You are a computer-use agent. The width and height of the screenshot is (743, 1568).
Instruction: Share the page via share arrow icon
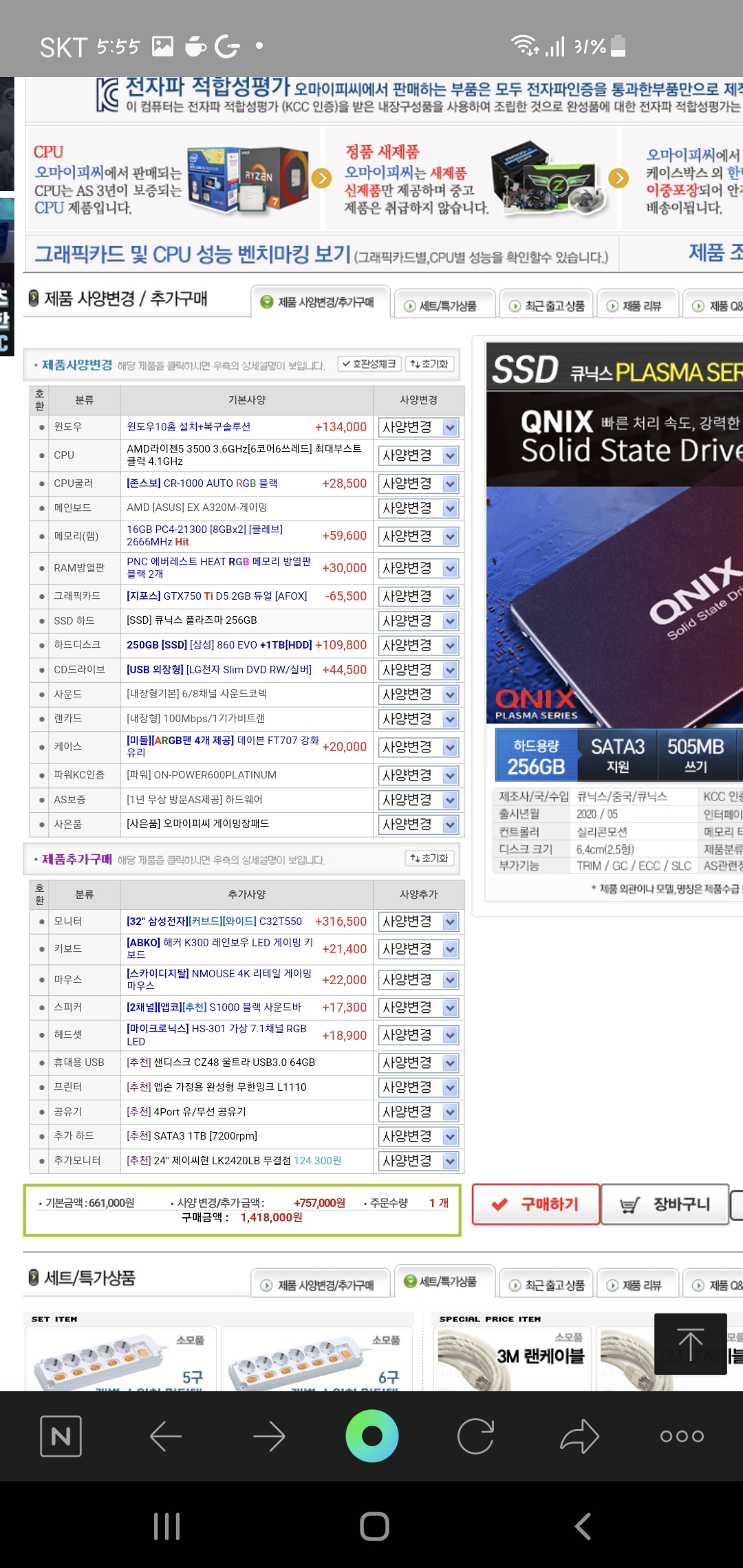[x=579, y=1436]
